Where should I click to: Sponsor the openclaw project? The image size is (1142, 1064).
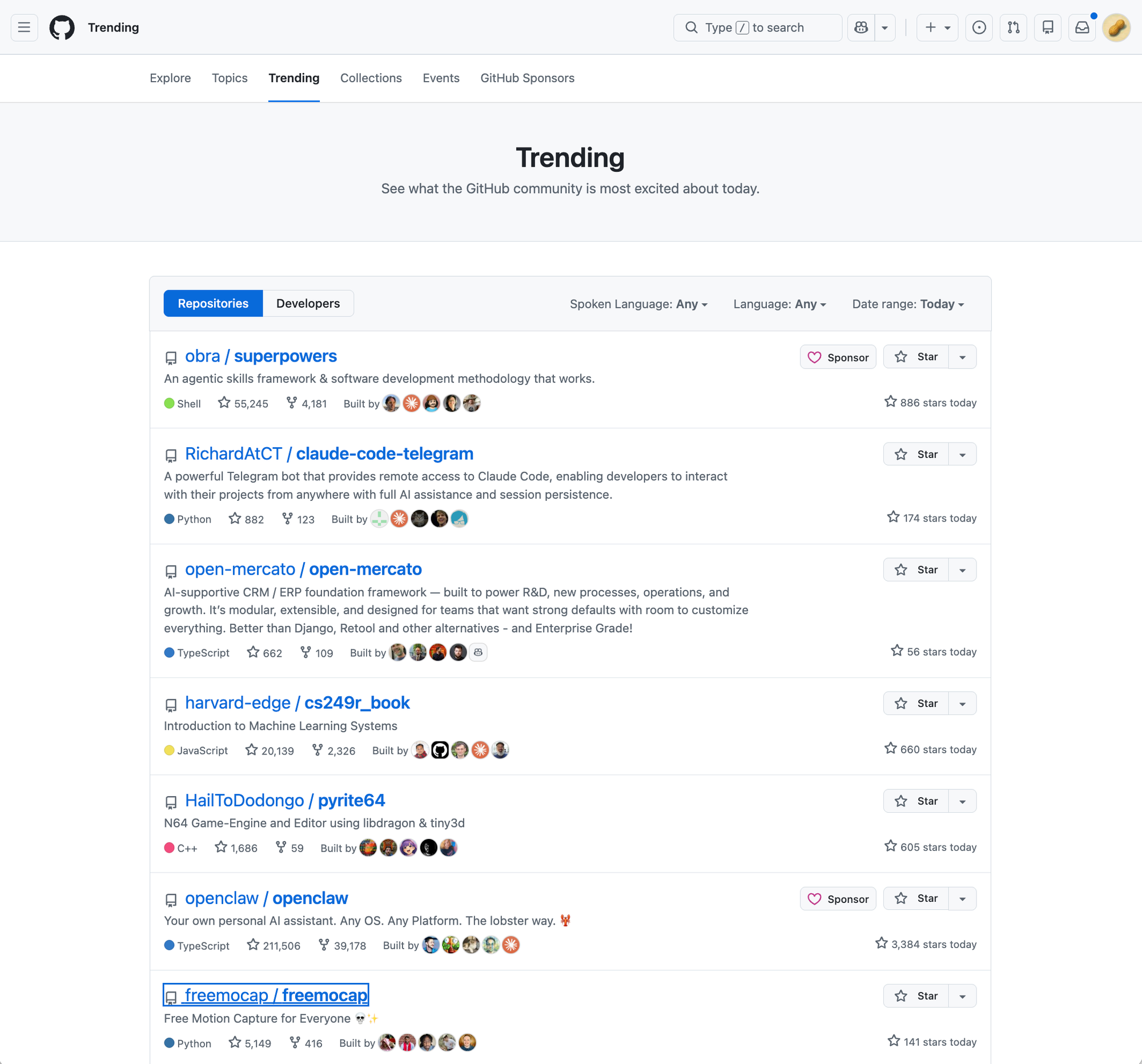tap(838, 898)
